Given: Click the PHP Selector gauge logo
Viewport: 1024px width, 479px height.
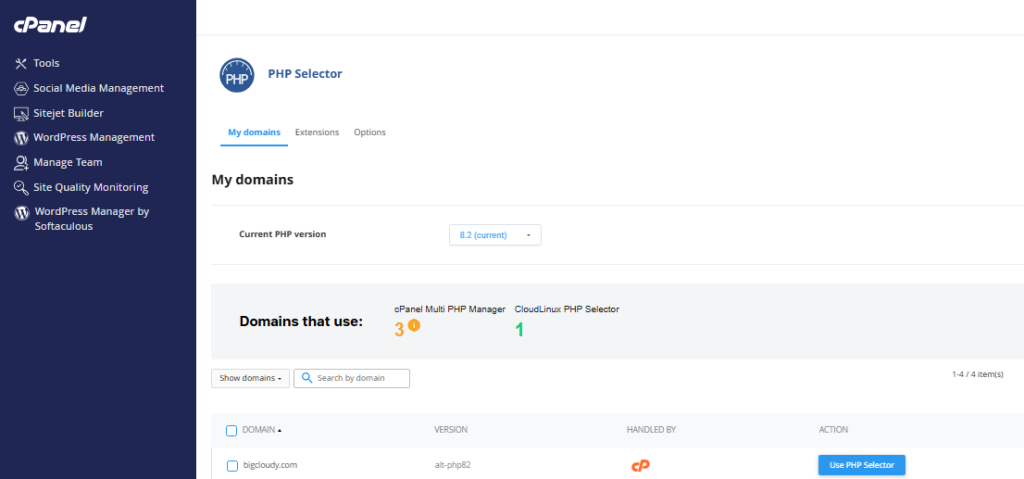Looking at the screenshot, I should [237, 76].
